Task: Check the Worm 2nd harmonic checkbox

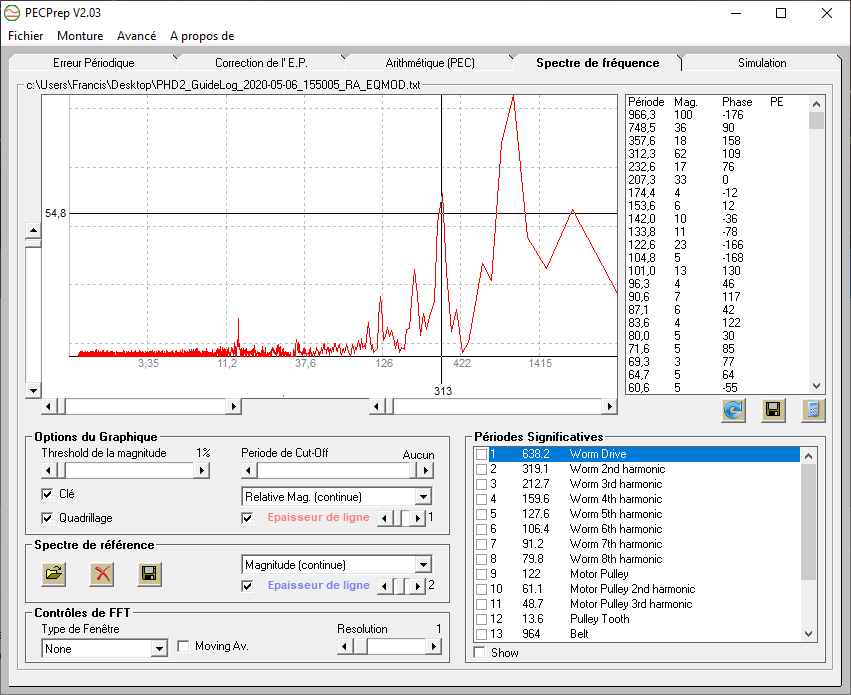Action: pos(481,469)
